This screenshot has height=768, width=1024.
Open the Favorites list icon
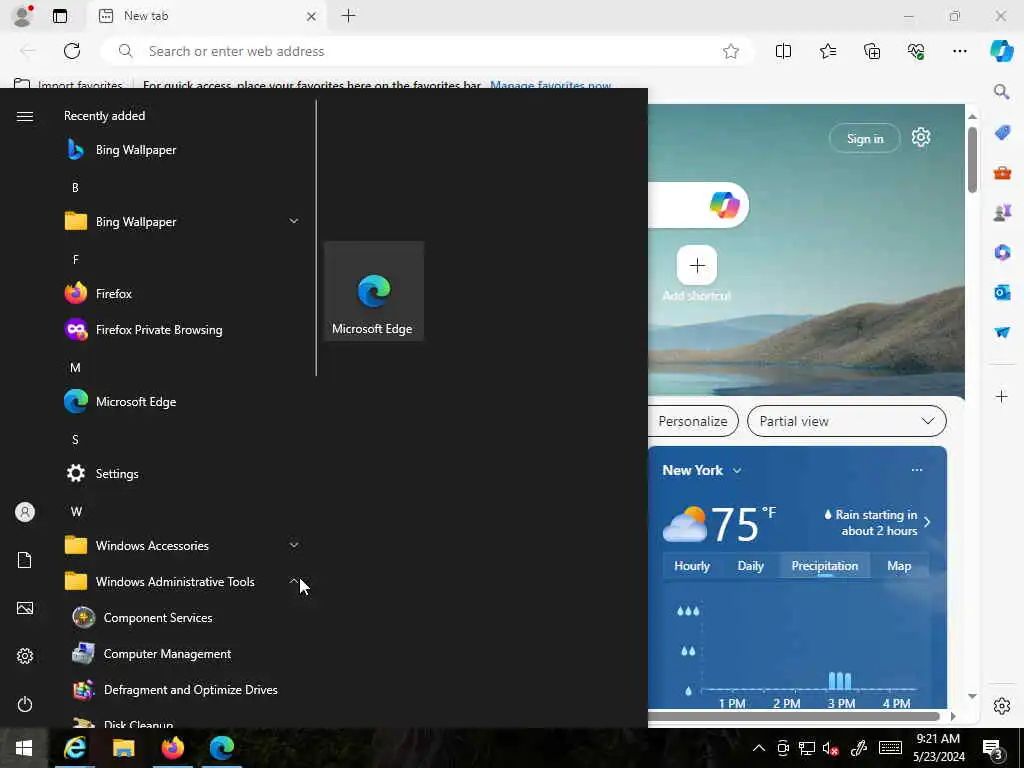pos(827,51)
